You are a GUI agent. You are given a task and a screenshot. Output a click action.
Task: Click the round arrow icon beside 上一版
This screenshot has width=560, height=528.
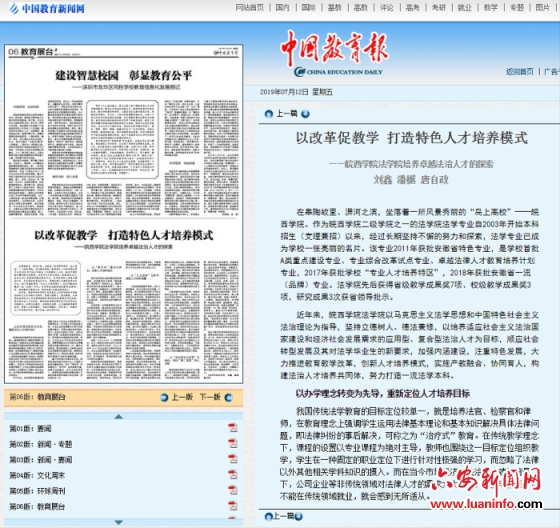pos(164,397)
